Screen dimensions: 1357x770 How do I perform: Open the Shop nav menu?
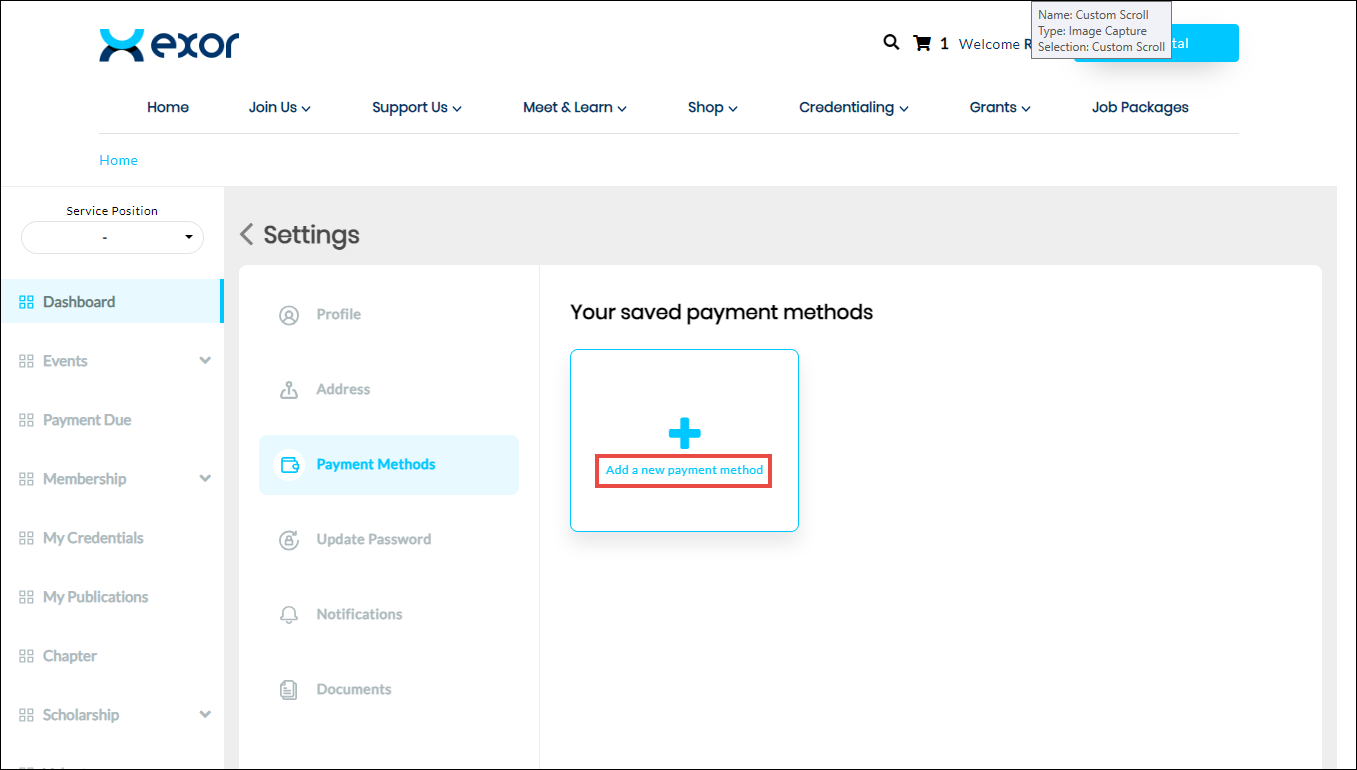(712, 108)
